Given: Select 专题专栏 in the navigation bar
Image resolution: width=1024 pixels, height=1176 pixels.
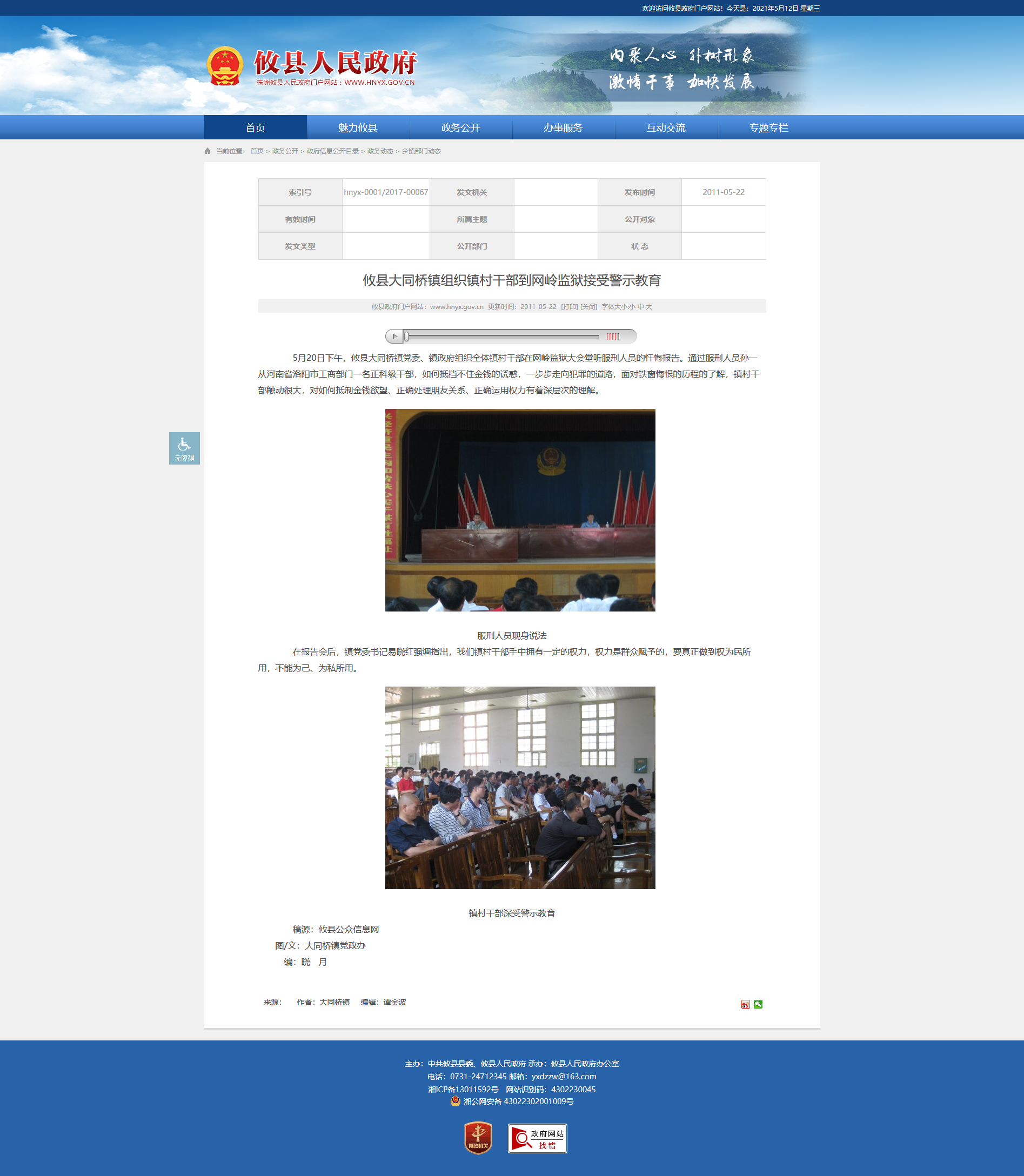Looking at the screenshot, I should 768,128.
